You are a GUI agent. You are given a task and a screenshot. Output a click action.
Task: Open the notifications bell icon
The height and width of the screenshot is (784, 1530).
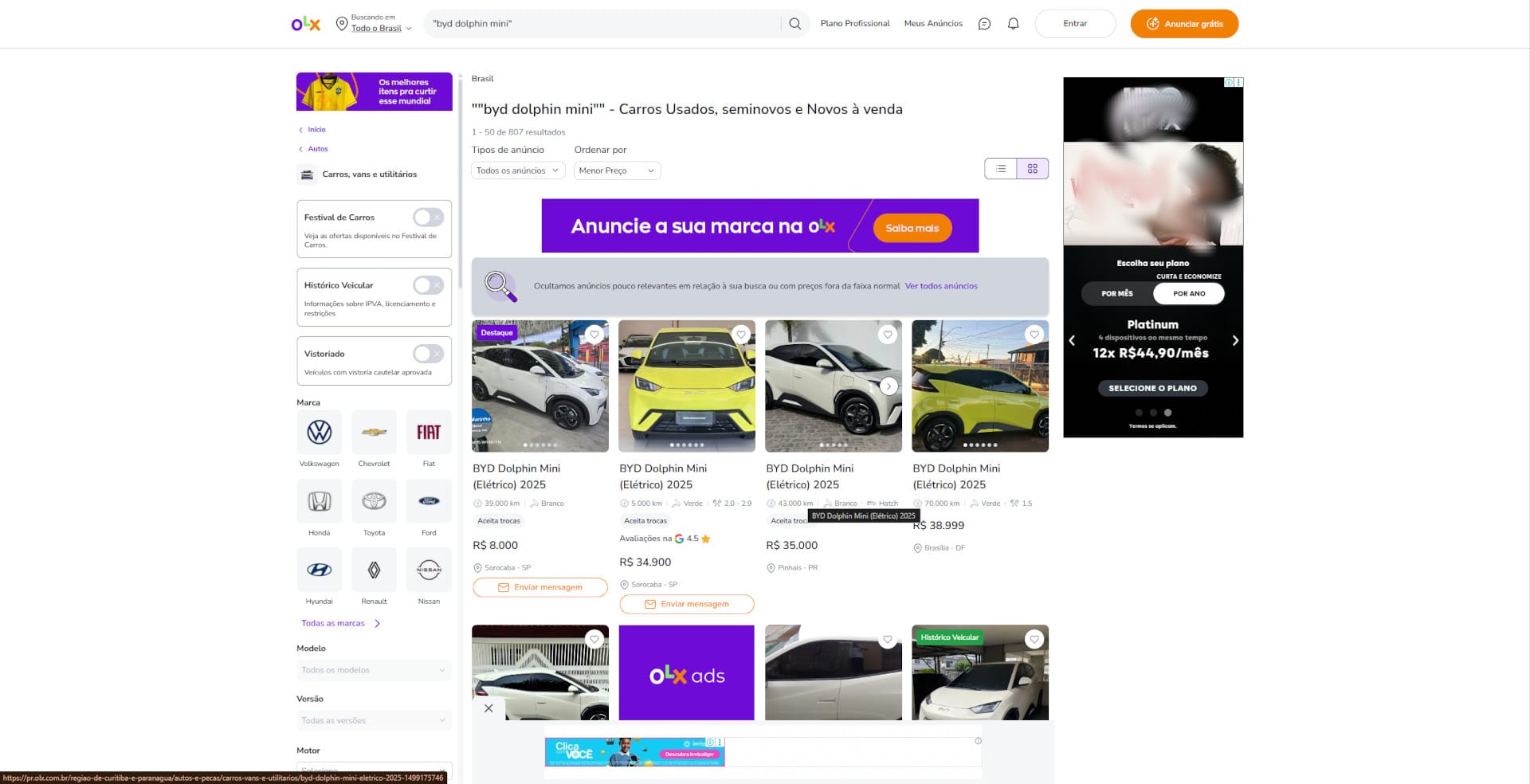pyautogui.click(x=1013, y=24)
